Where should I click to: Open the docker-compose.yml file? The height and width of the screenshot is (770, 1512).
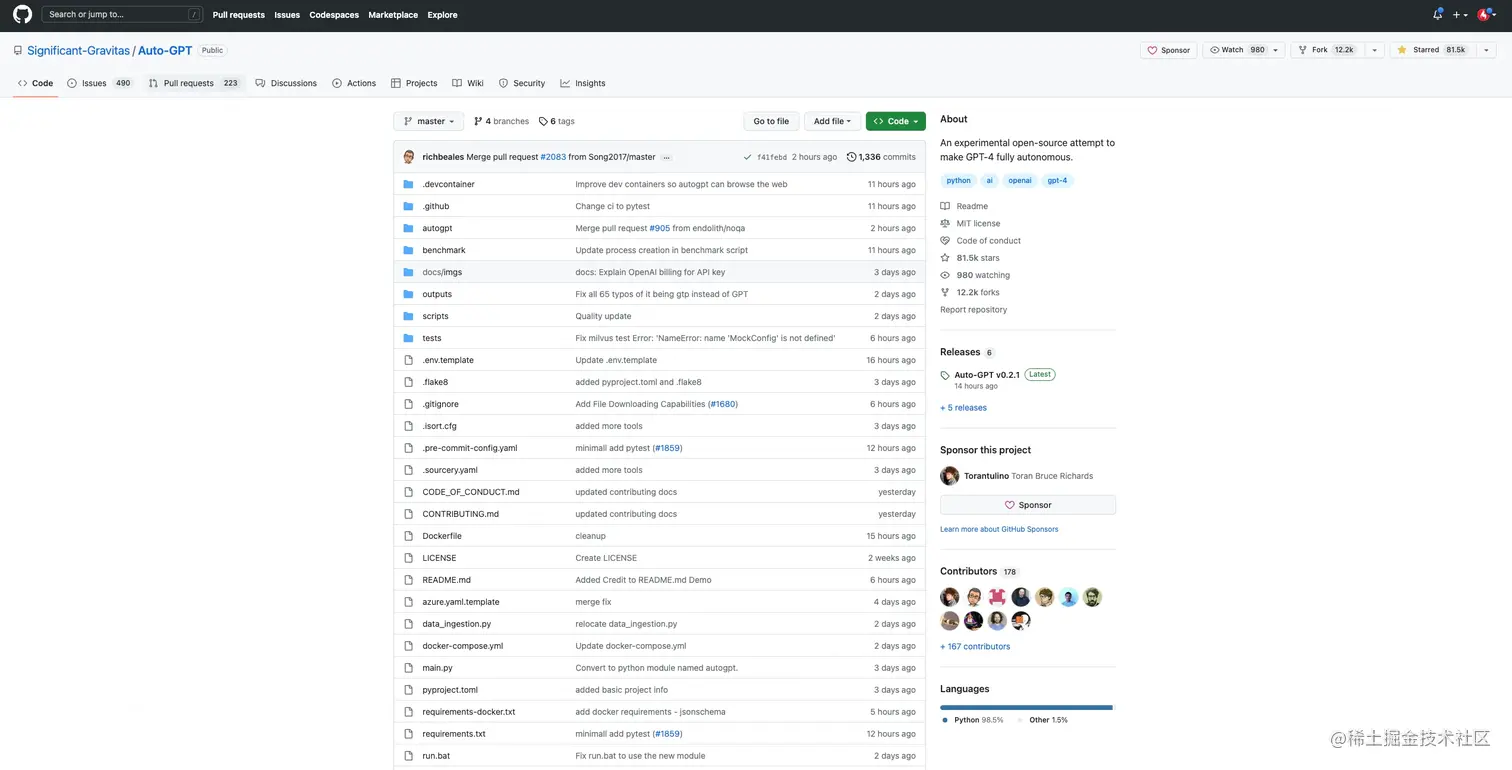[x=463, y=646]
